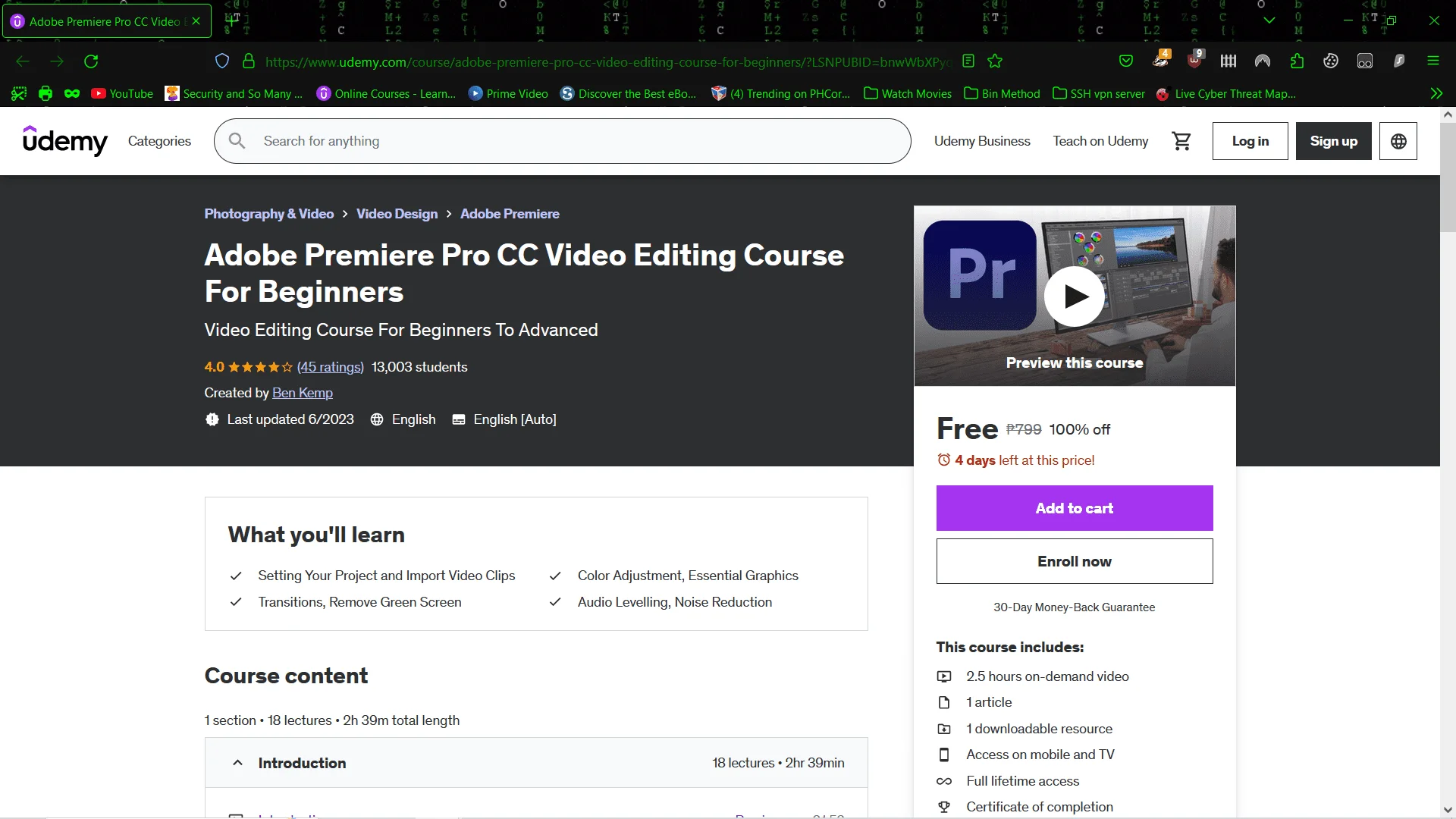Click the cookie extension icon
This screenshot has width=1456, height=819.
tap(1331, 61)
